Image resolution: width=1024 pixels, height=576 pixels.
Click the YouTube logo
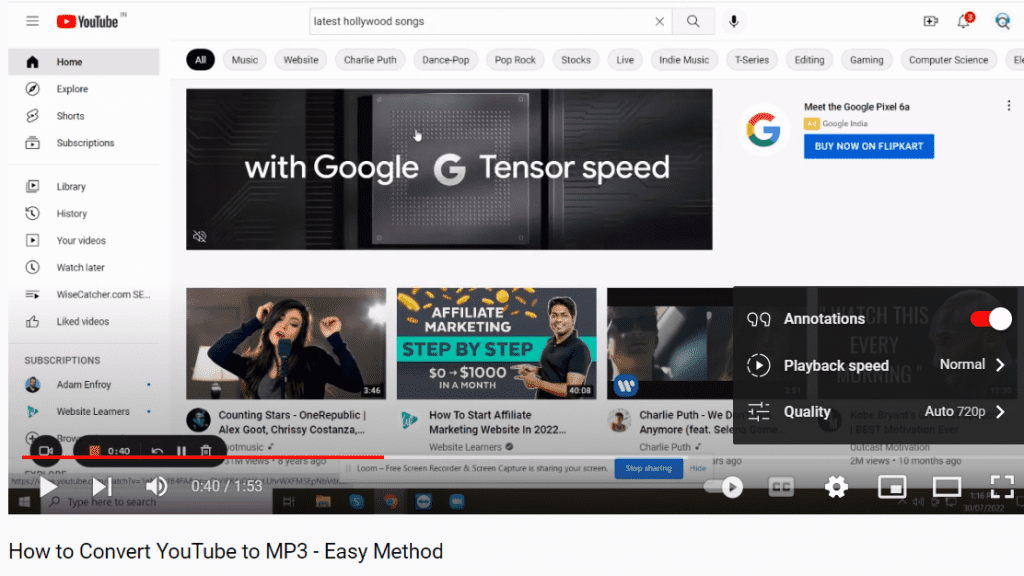[88, 22]
